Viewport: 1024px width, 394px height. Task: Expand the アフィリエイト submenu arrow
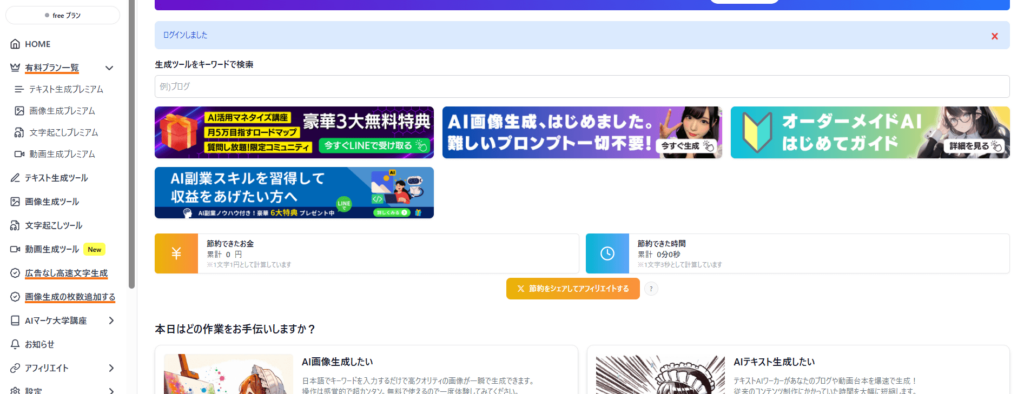pos(111,369)
